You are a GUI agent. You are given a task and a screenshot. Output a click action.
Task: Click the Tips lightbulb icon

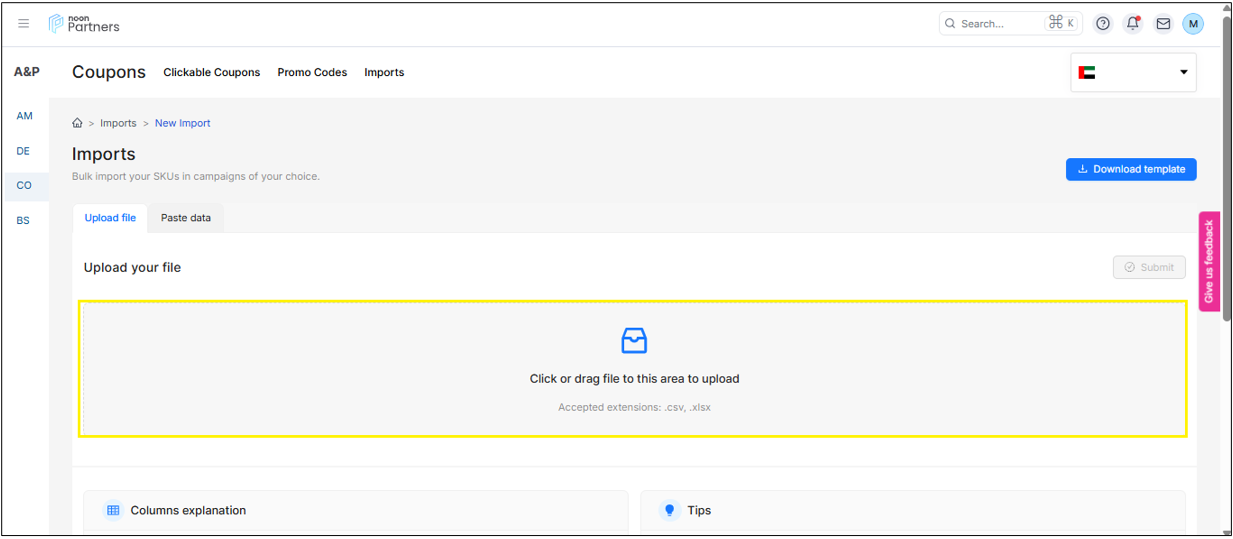click(x=670, y=510)
